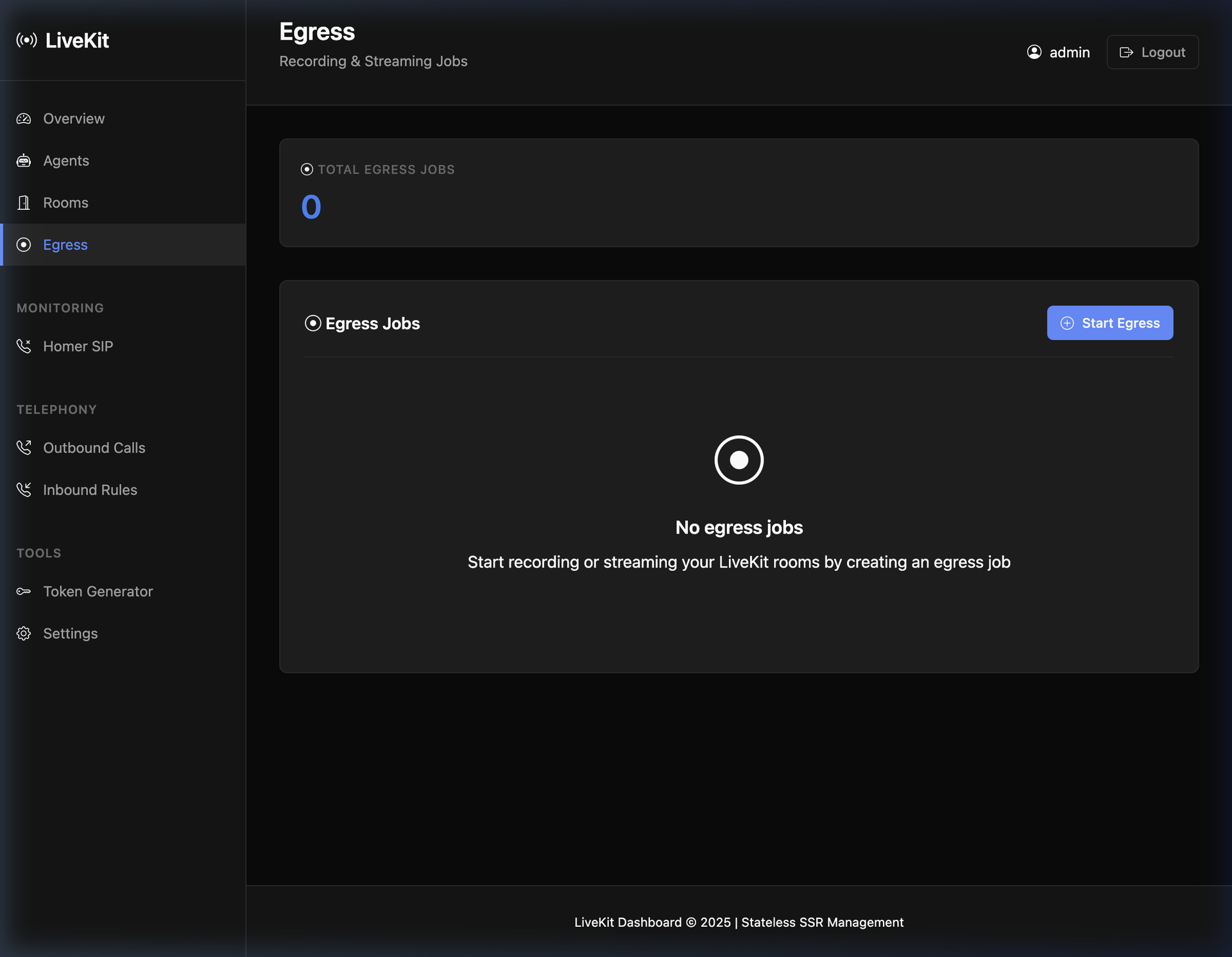Click the Egress record icon in sidebar
This screenshot has width=1232, height=957.
click(x=24, y=244)
